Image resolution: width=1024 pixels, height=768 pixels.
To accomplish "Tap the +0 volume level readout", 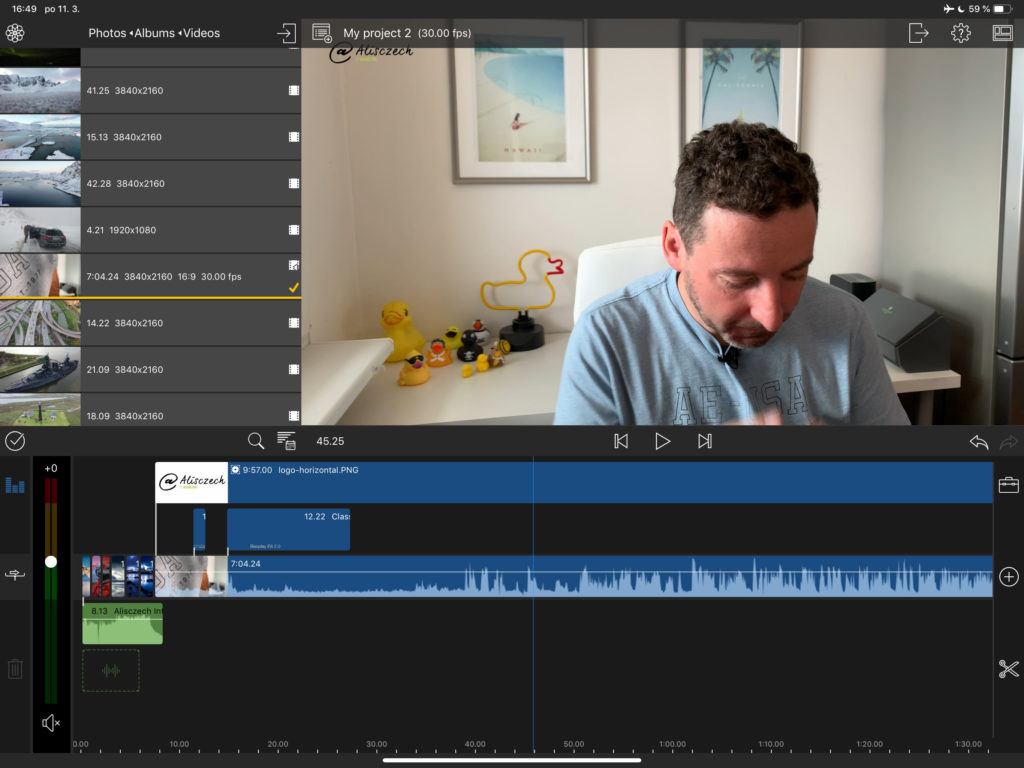I will (51, 468).
